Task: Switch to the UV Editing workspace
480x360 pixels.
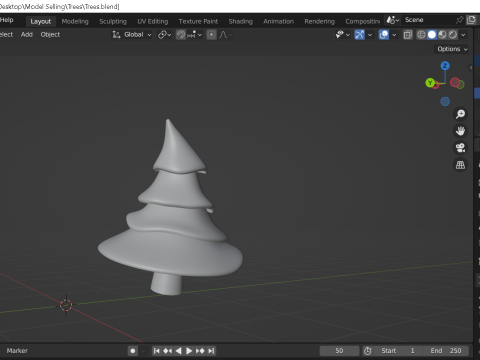Action: tap(153, 21)
